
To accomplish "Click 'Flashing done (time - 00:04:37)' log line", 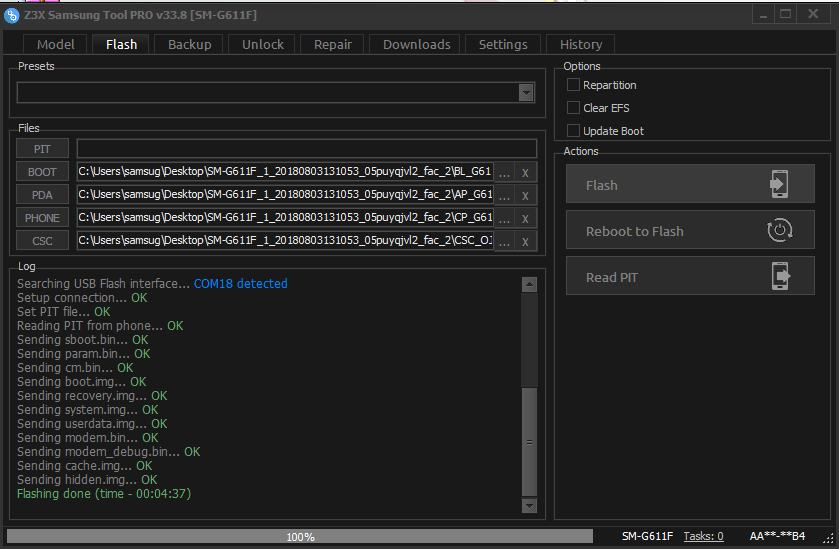I will pos(104,494).
